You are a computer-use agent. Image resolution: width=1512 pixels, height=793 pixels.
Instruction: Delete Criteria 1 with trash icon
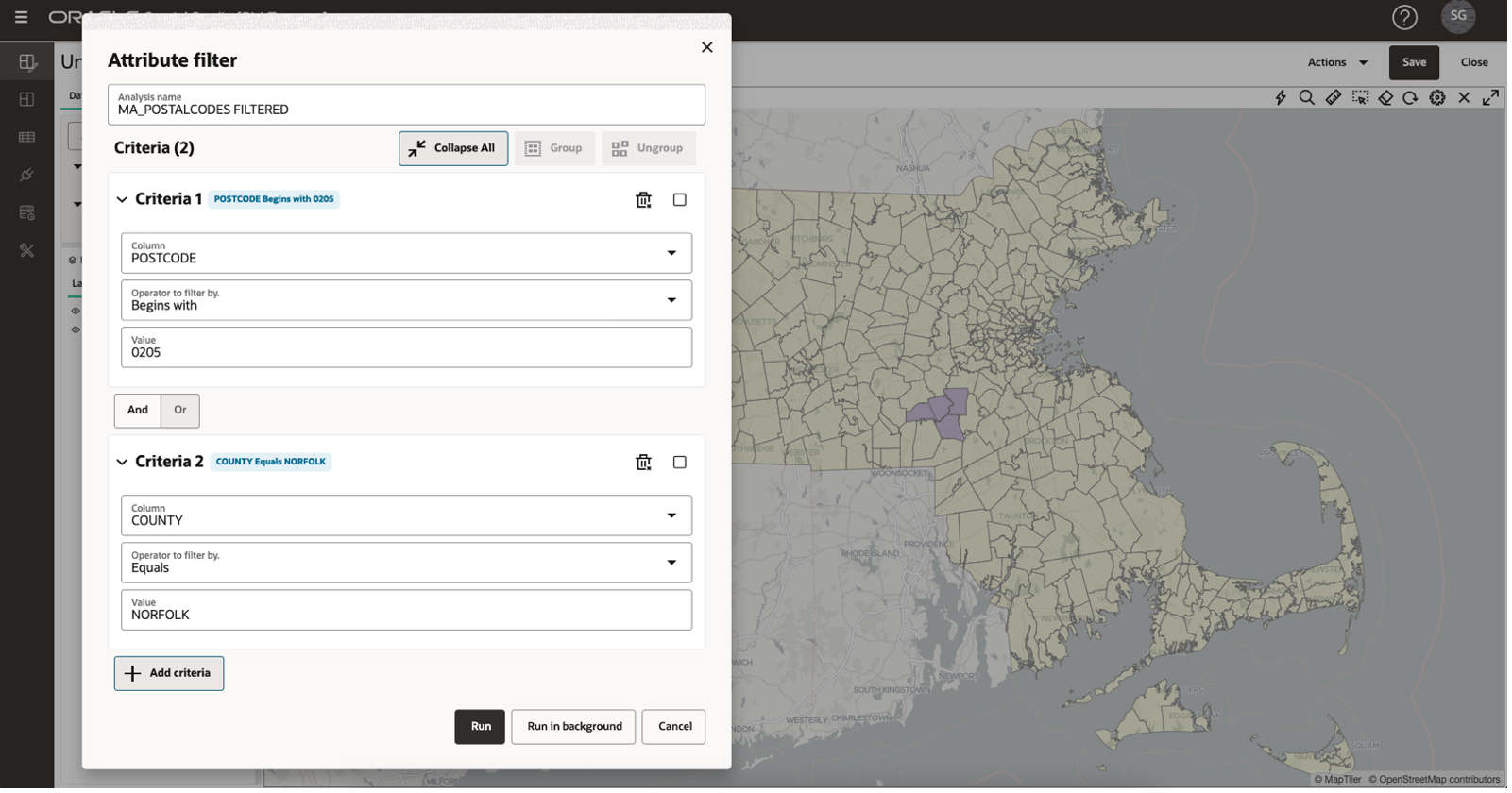coord(644,200)
